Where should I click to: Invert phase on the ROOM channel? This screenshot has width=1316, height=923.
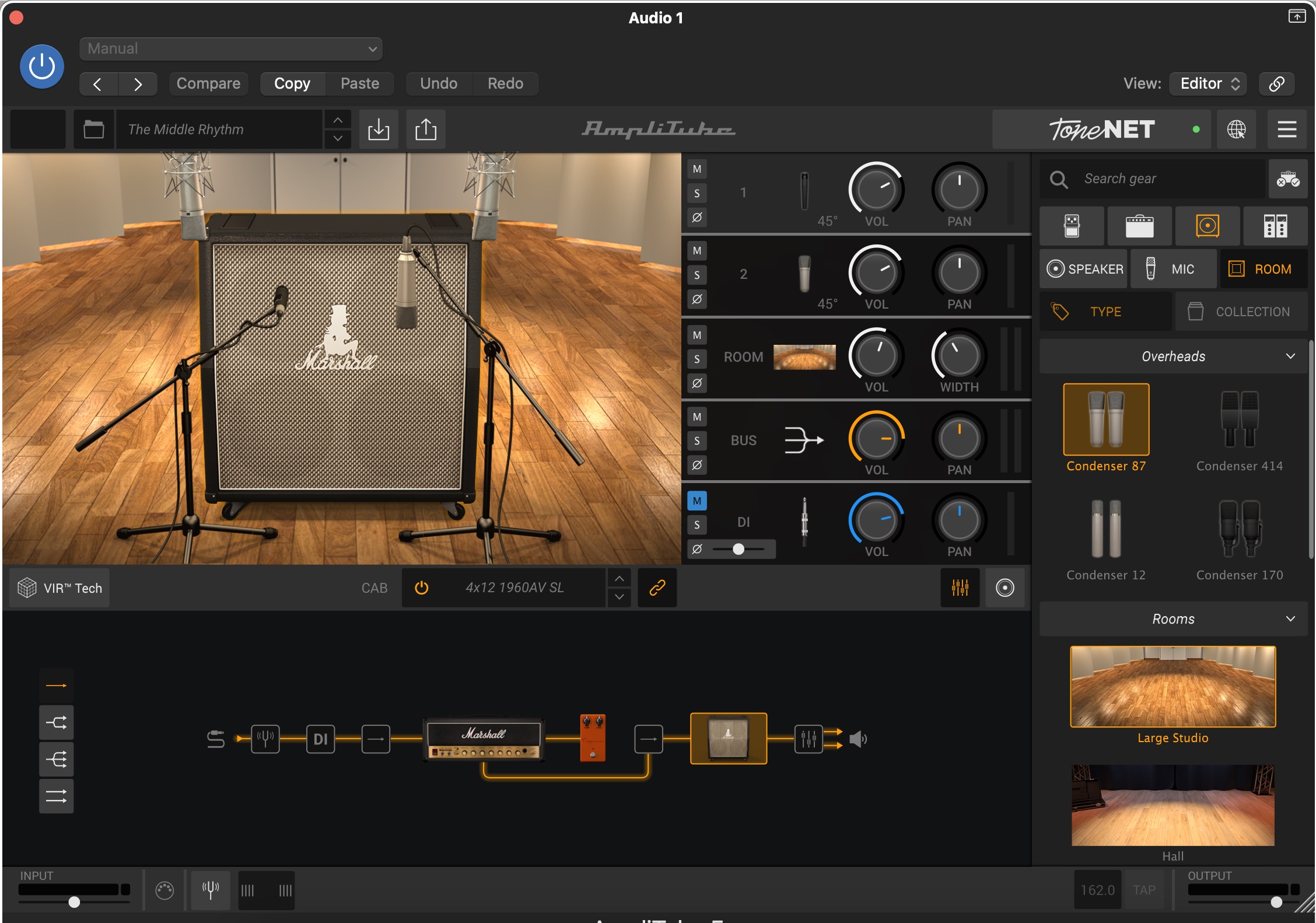point(697,383)
